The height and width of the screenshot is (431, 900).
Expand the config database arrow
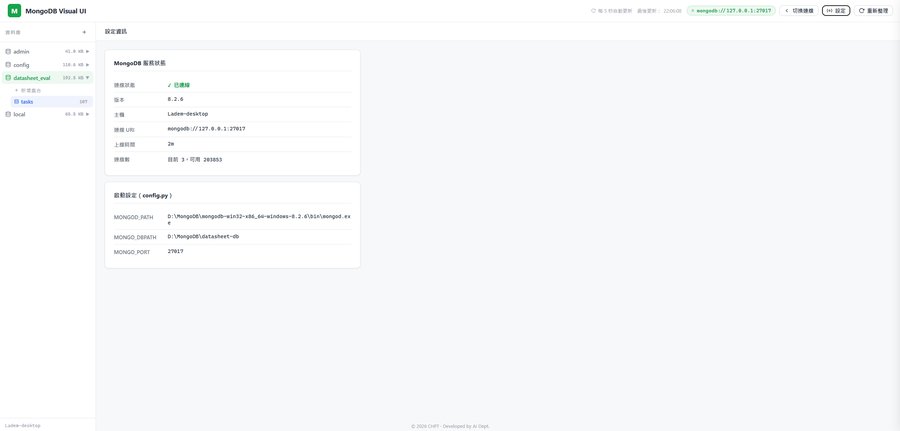[x=88, y=65]
